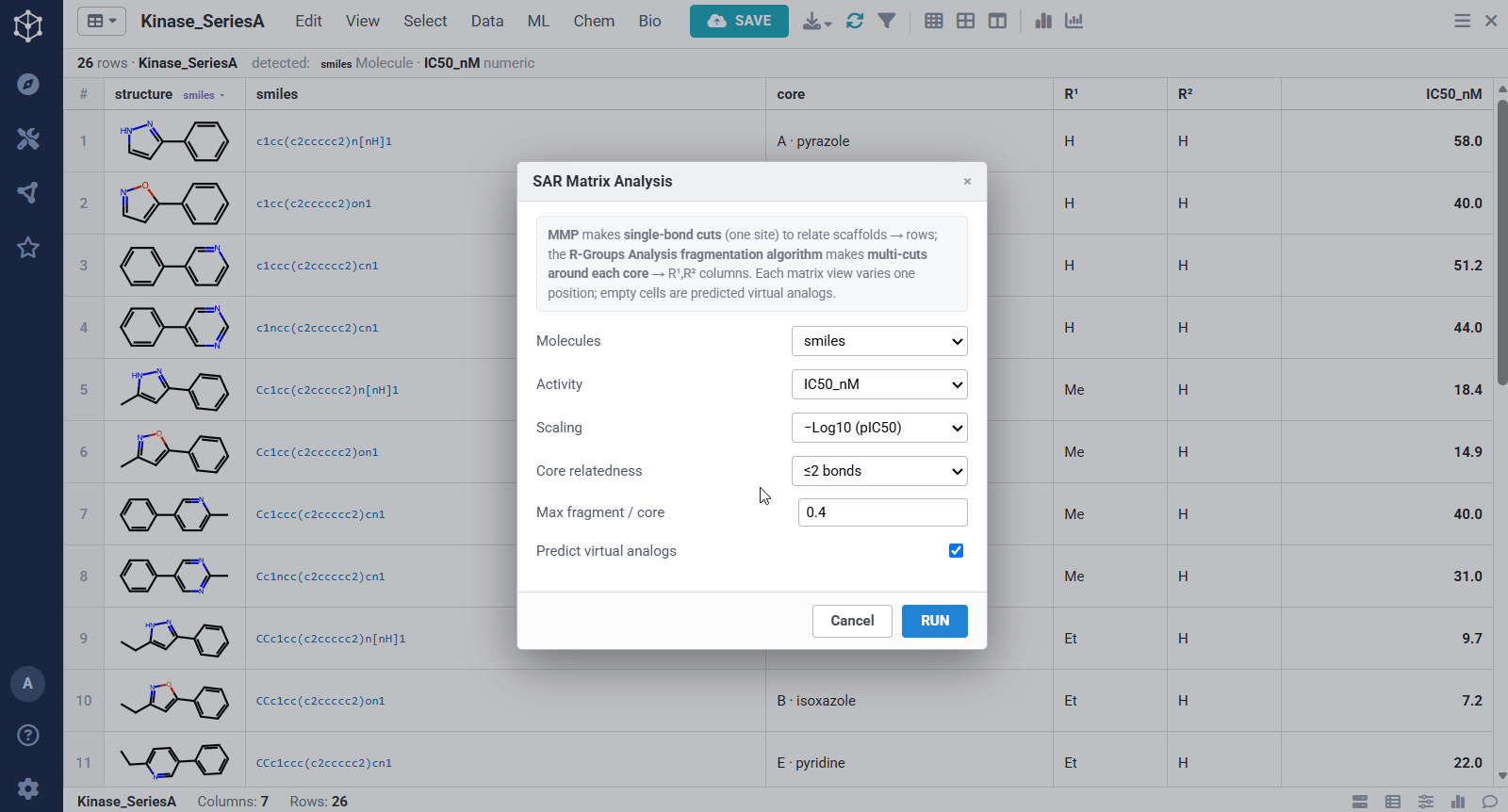Open the download/export dropdown icon
Viewport: 1508px width, 812px height.
[816, 21]
